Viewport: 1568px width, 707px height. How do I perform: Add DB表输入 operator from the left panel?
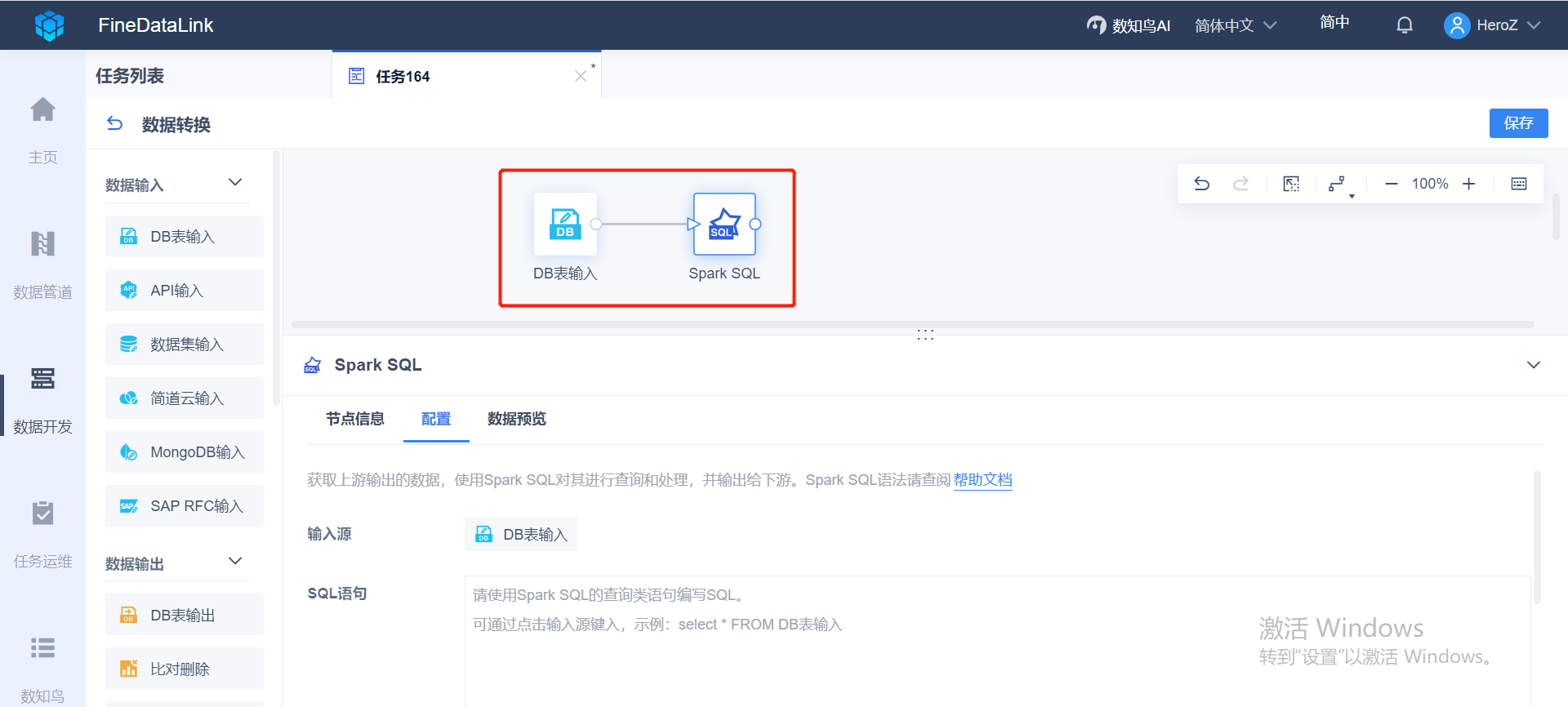click(x=185, y=237)
